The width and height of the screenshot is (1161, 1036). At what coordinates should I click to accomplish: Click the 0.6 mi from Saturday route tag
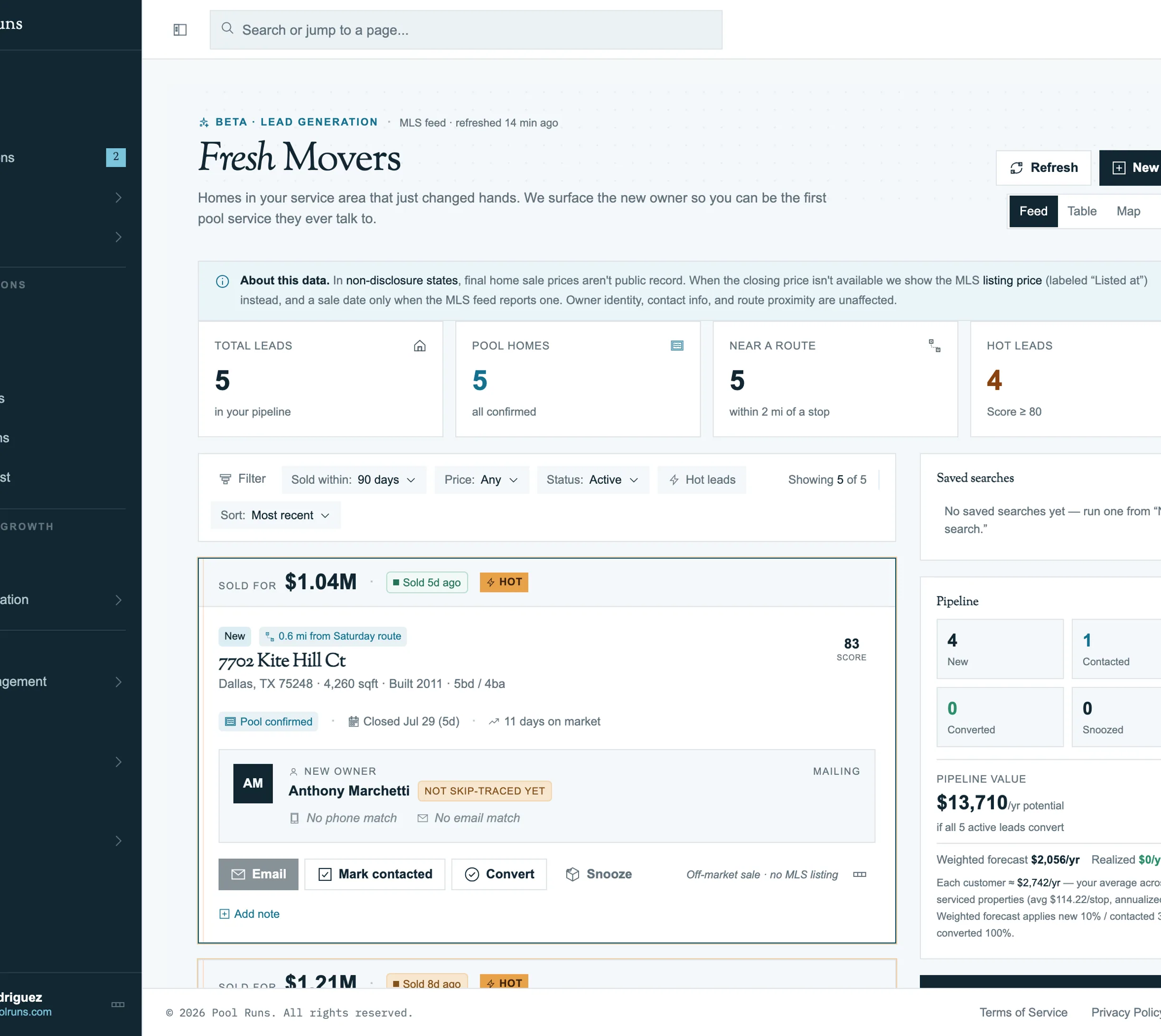[x=333, y=636]
